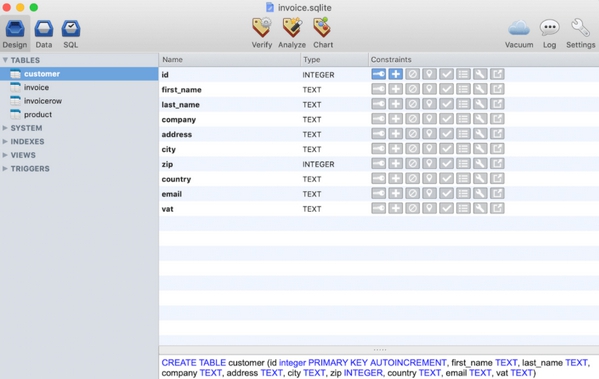Click external-link arrow icon on first_name row
Screen dimensions: 599x379
497,89
